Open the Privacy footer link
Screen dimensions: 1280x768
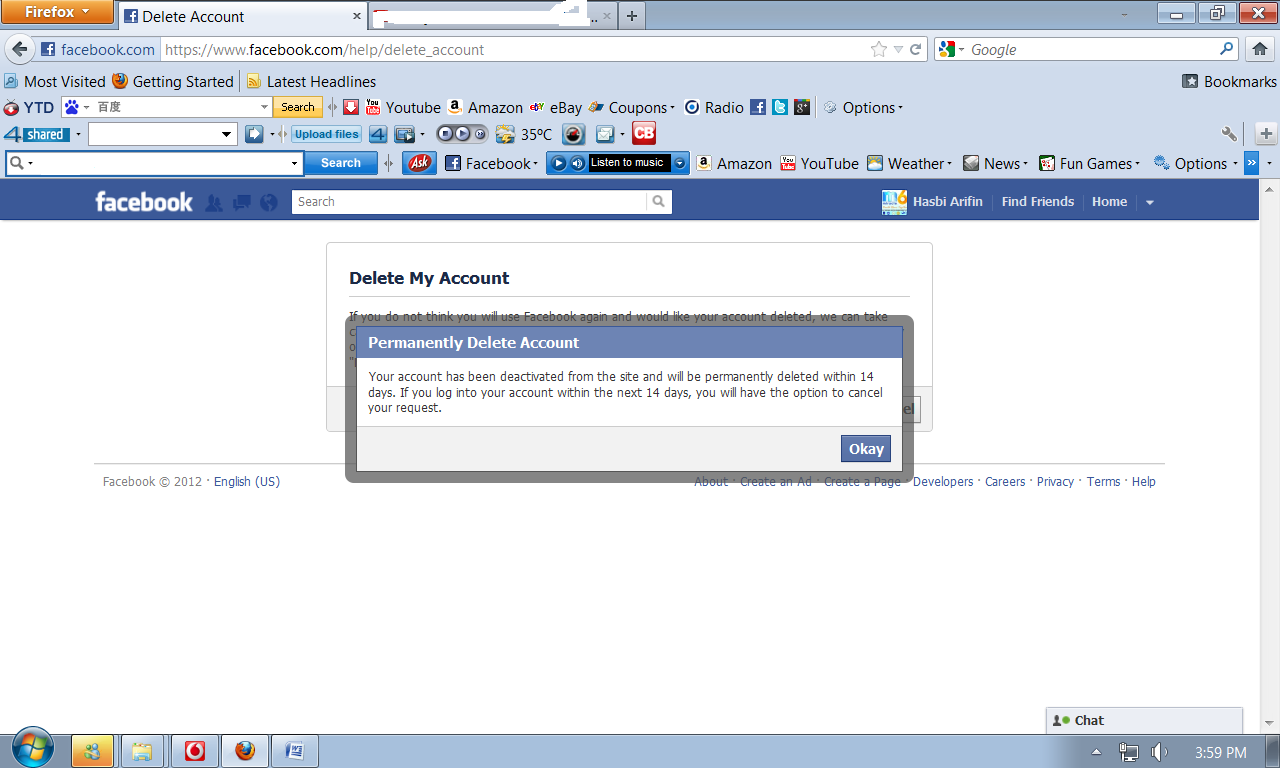coord(1055,482)
